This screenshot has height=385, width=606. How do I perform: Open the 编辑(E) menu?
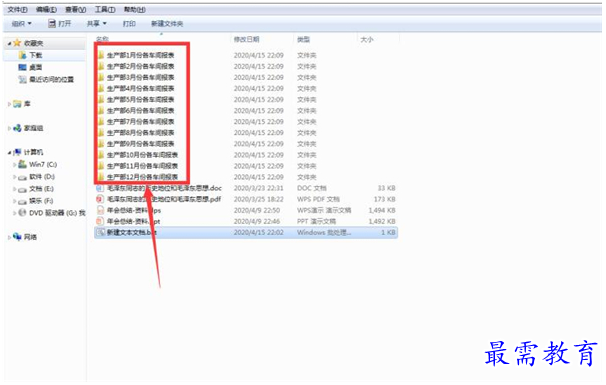click(x=46, y=10)
